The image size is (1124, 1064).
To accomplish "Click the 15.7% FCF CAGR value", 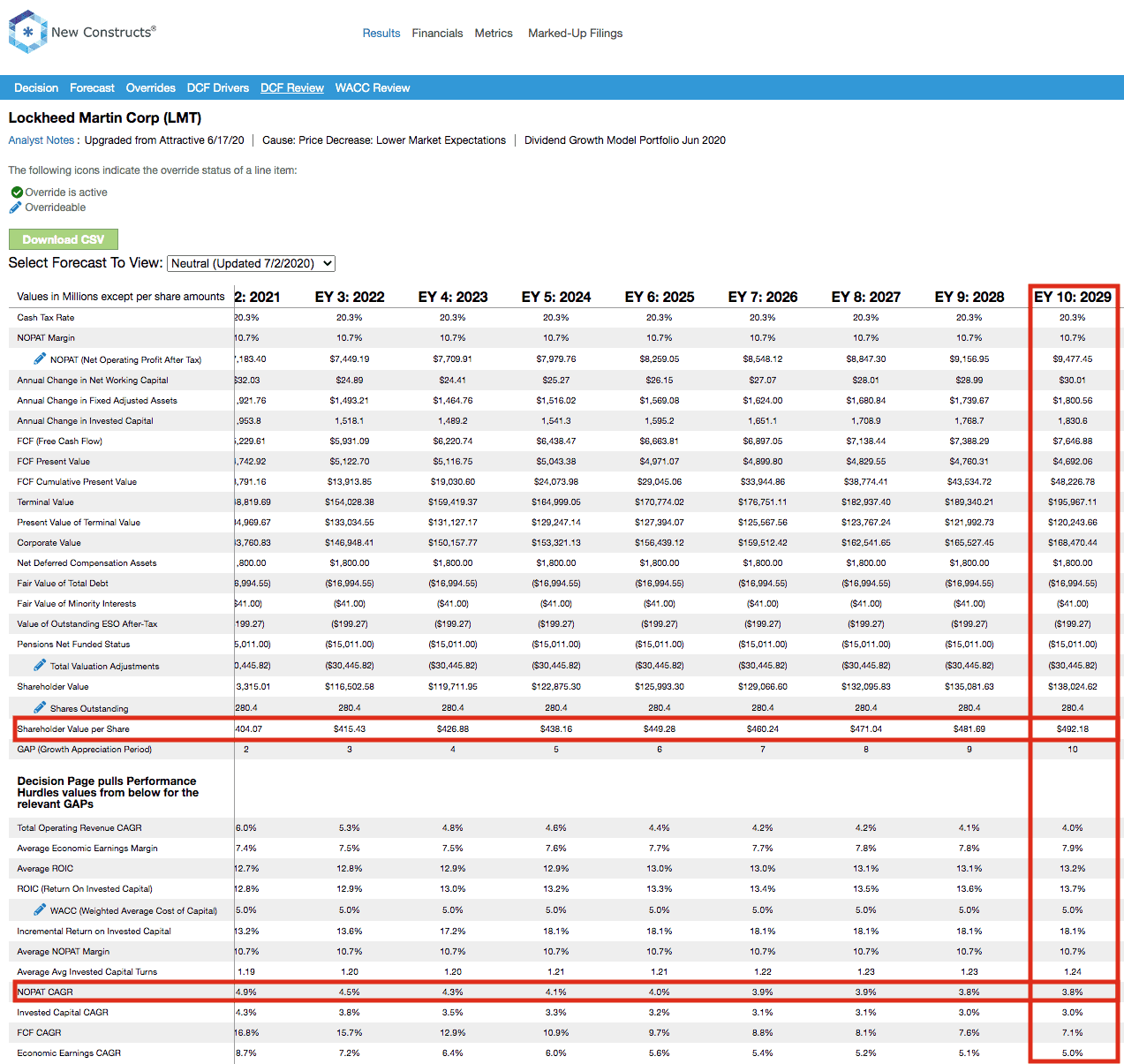I will 350,1033.
